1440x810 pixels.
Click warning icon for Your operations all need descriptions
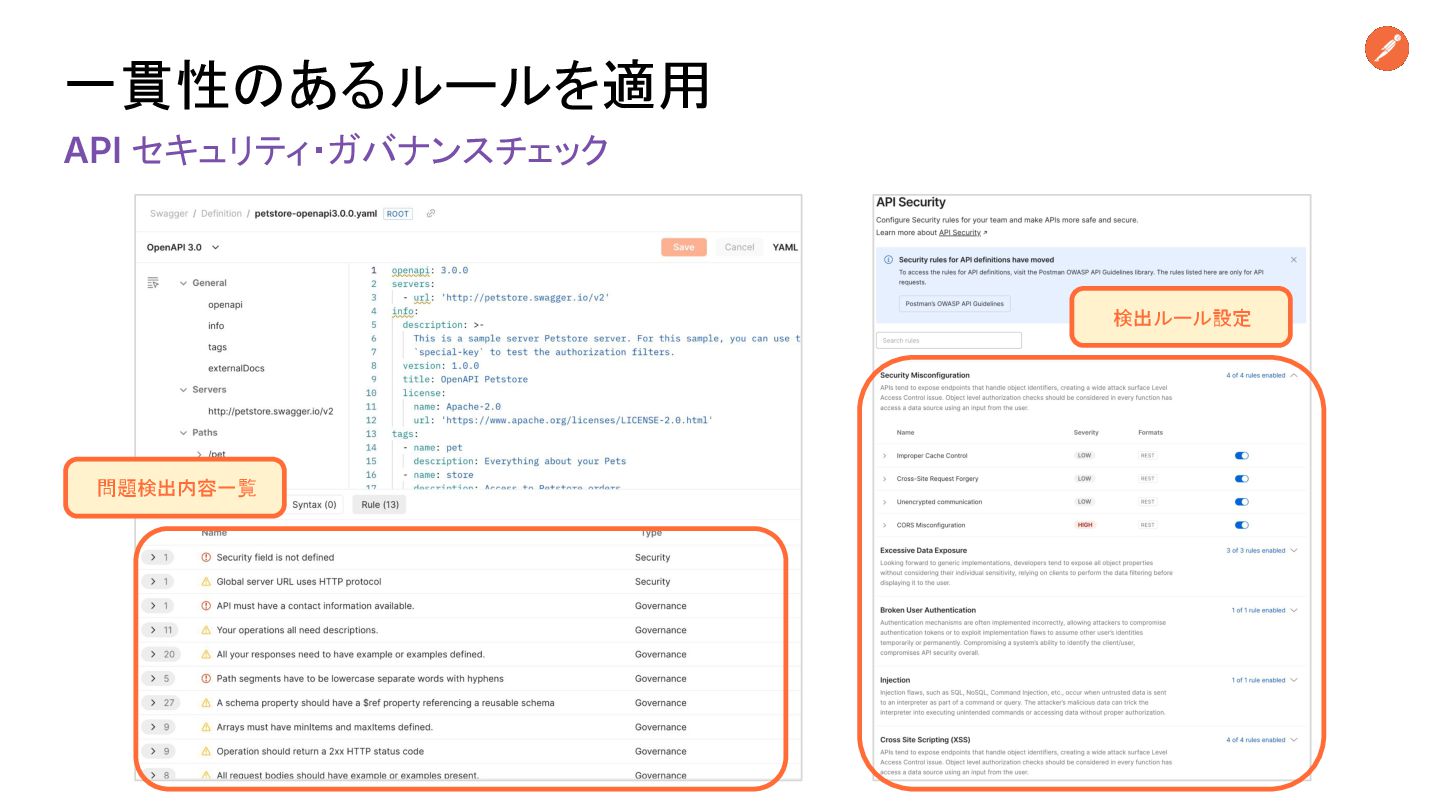pos(206,630)
